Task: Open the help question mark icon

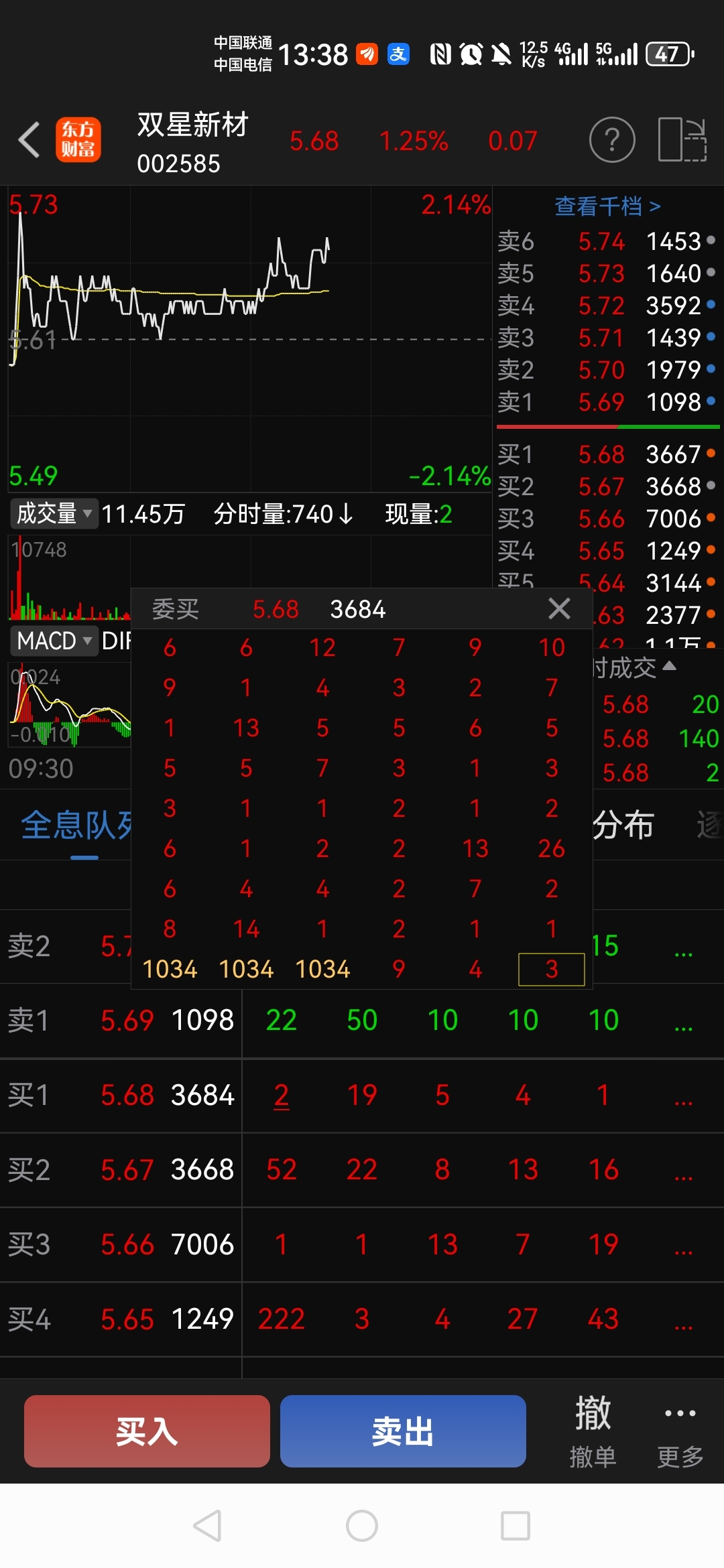Action: [611, 140]
